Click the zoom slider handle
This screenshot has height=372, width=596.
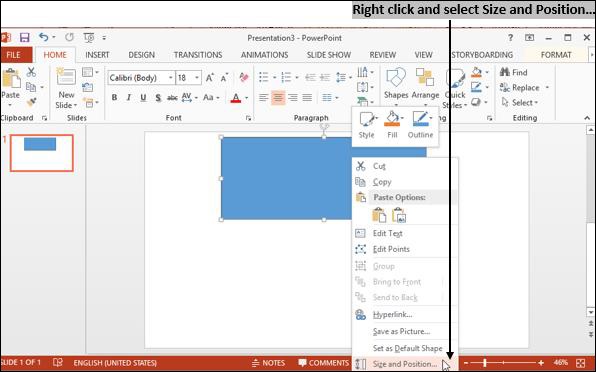485,363
